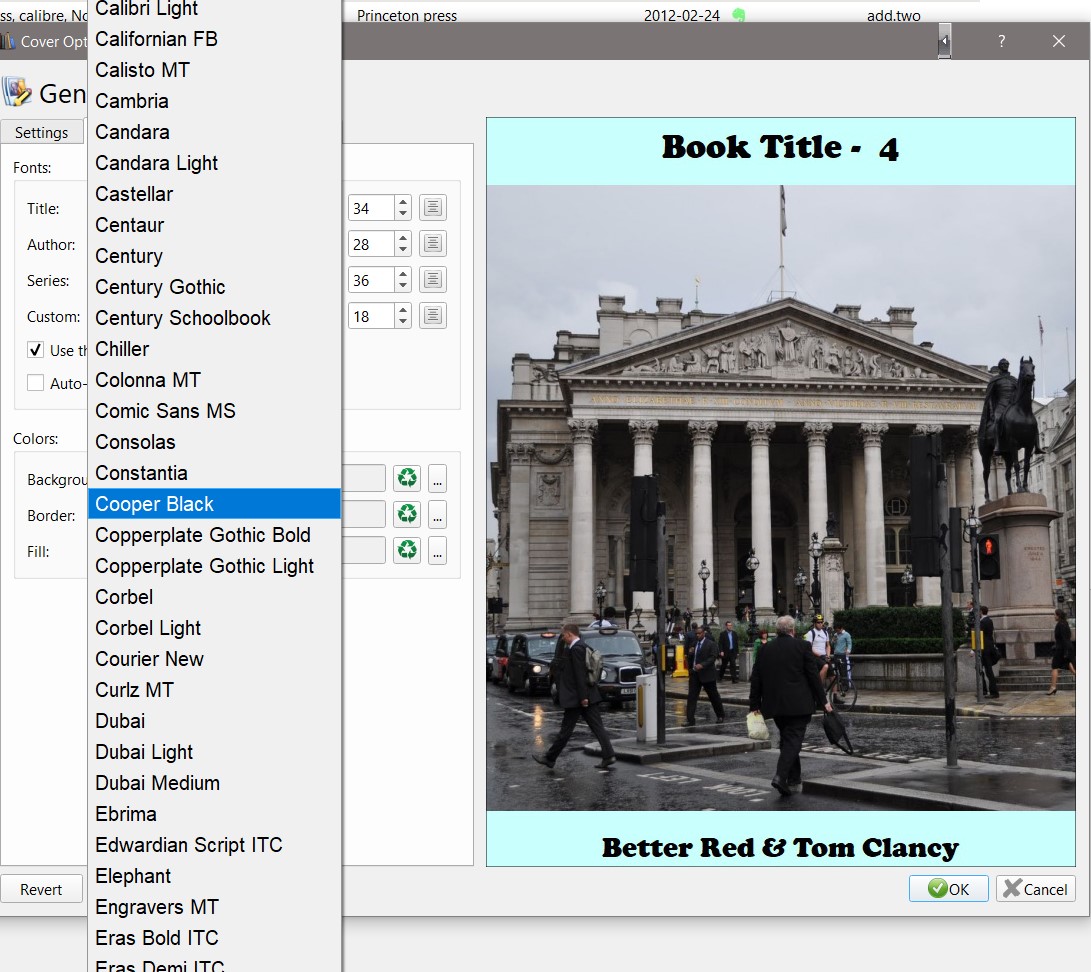Select Calibri Light font
The width and height of the screenshot is (1091, 972).
214,8
